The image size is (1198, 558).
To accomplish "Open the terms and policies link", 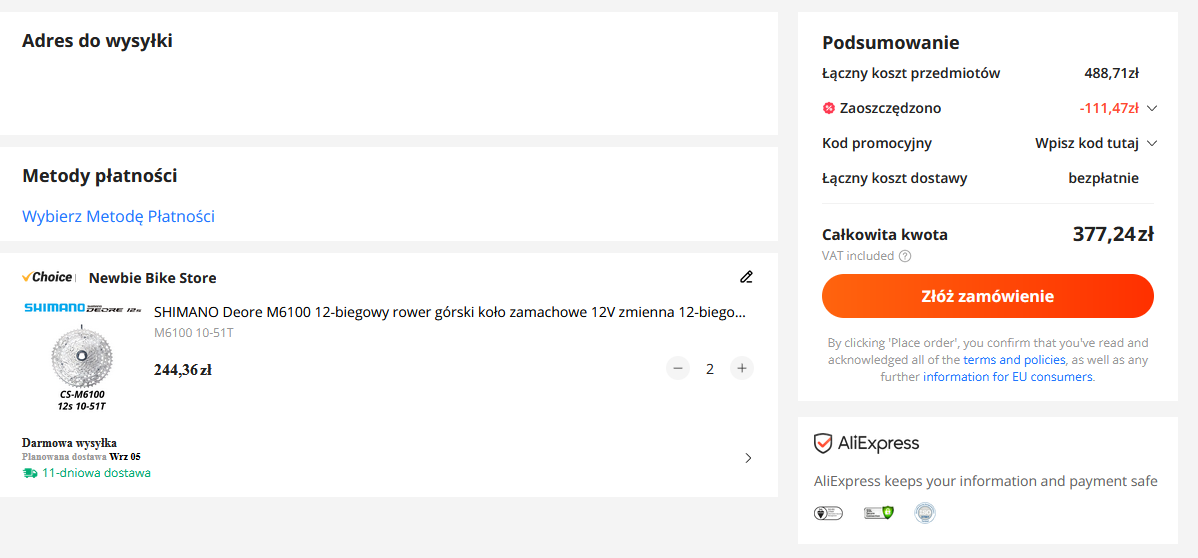I will [x=1015, y=360].
